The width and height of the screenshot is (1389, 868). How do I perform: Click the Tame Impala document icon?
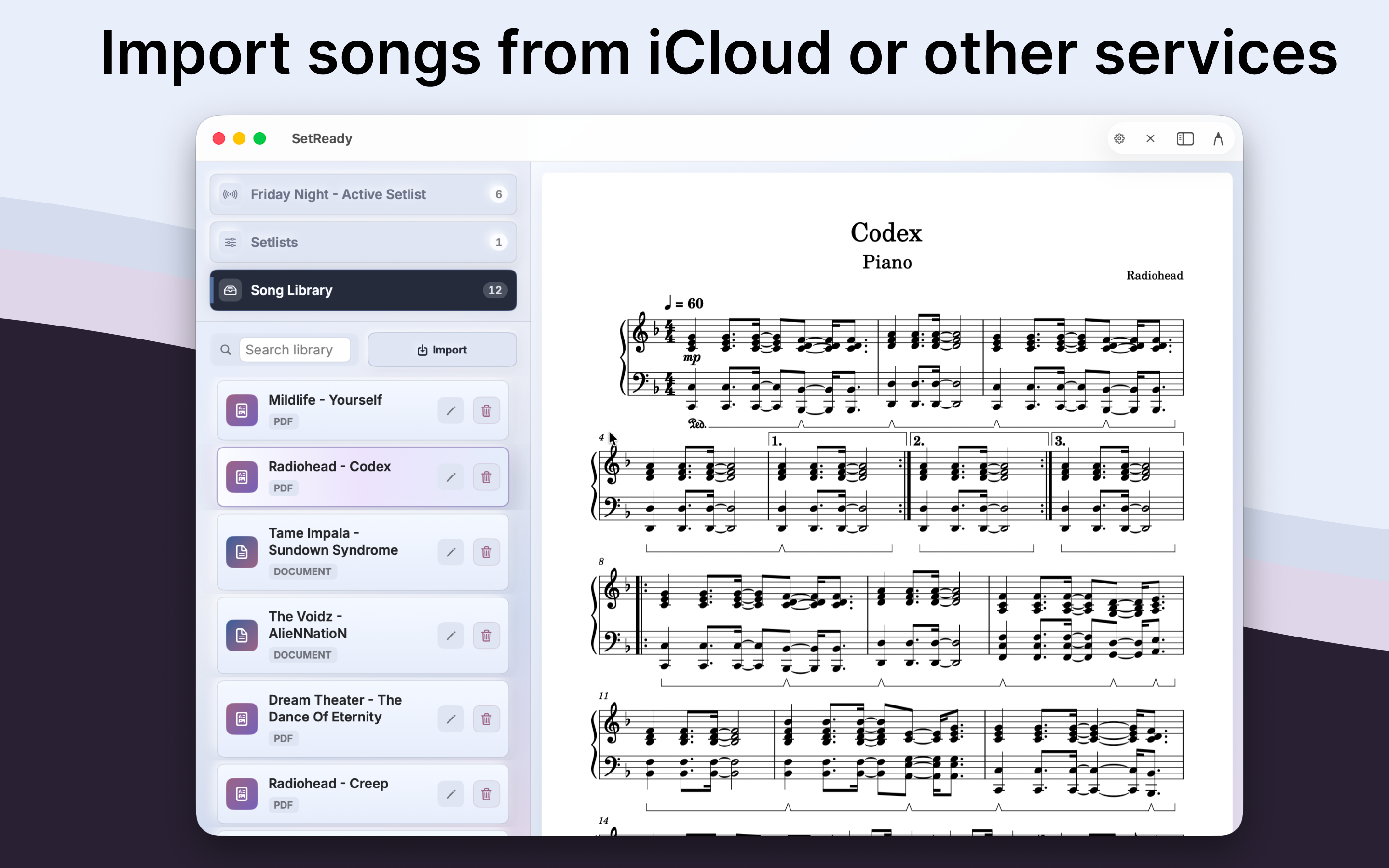pos(242,552)
